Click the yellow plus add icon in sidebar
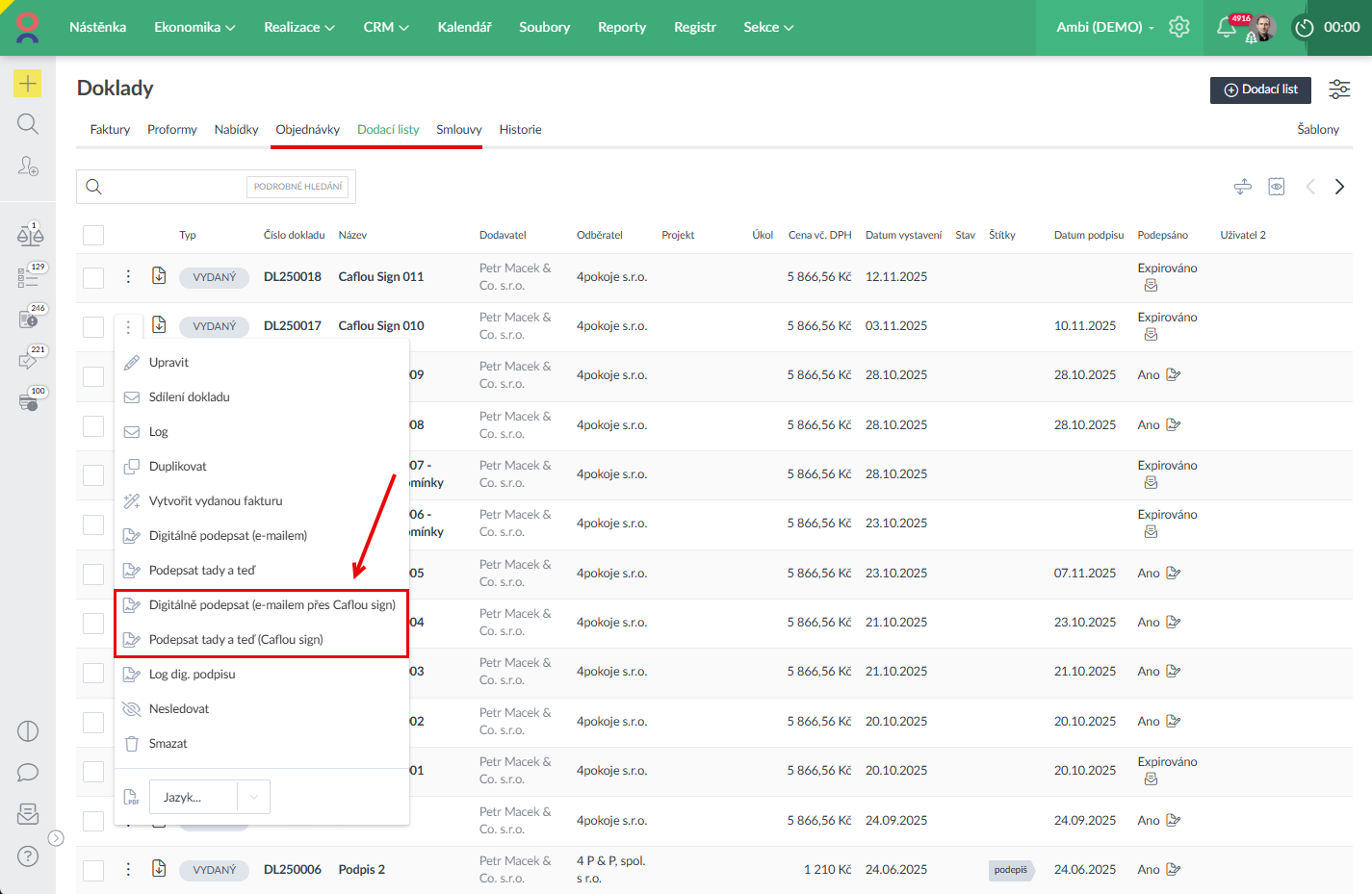 pyautogui.click(x=28, y=84)
